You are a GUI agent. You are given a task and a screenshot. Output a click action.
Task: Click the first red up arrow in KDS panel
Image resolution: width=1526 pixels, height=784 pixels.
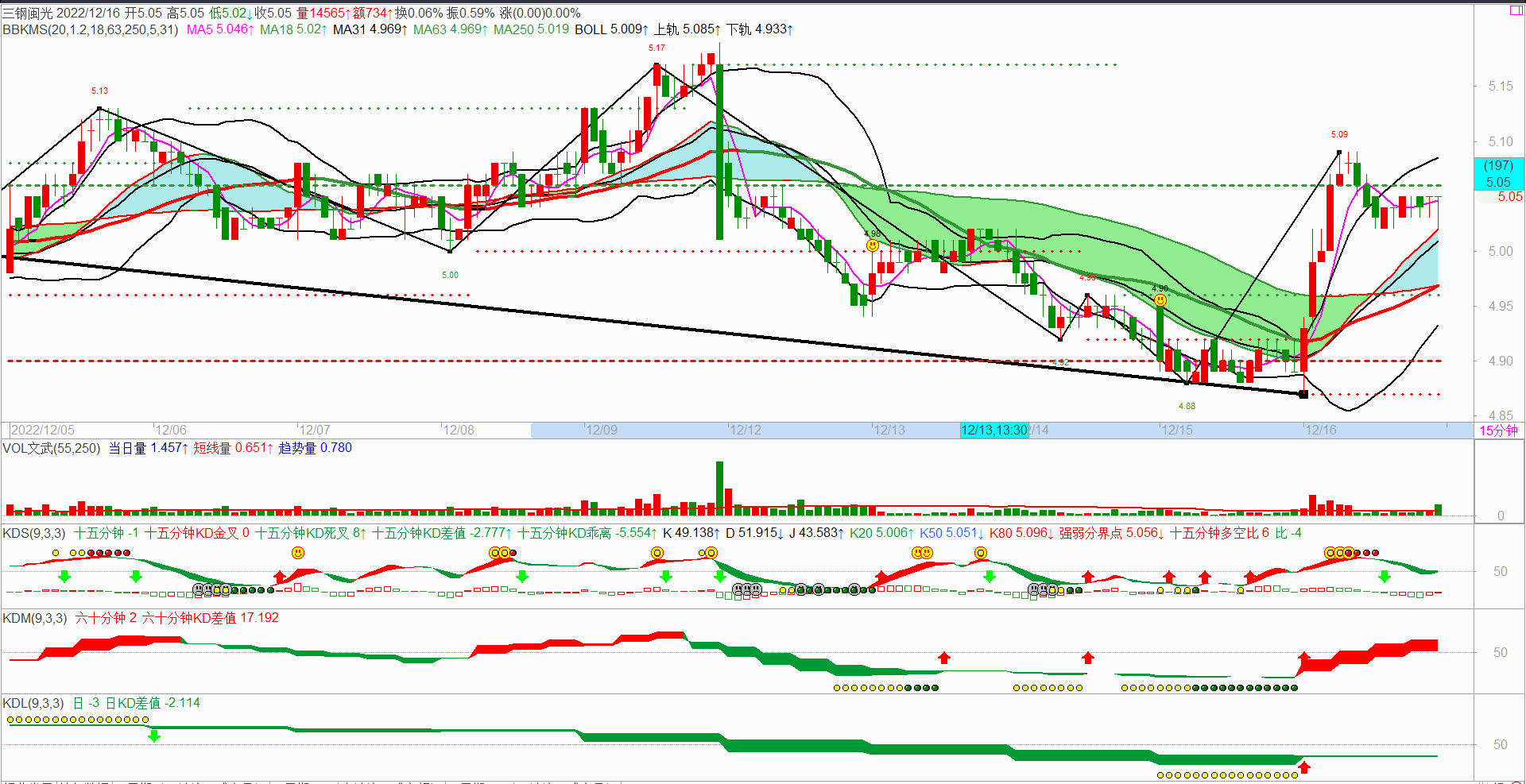click(x=279, y=576)
